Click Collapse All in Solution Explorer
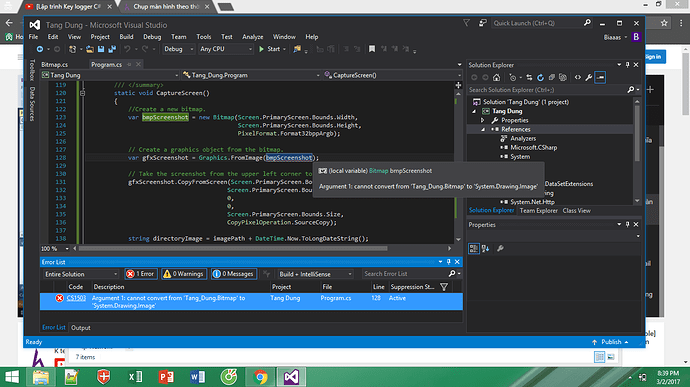 tap(551, 77)
